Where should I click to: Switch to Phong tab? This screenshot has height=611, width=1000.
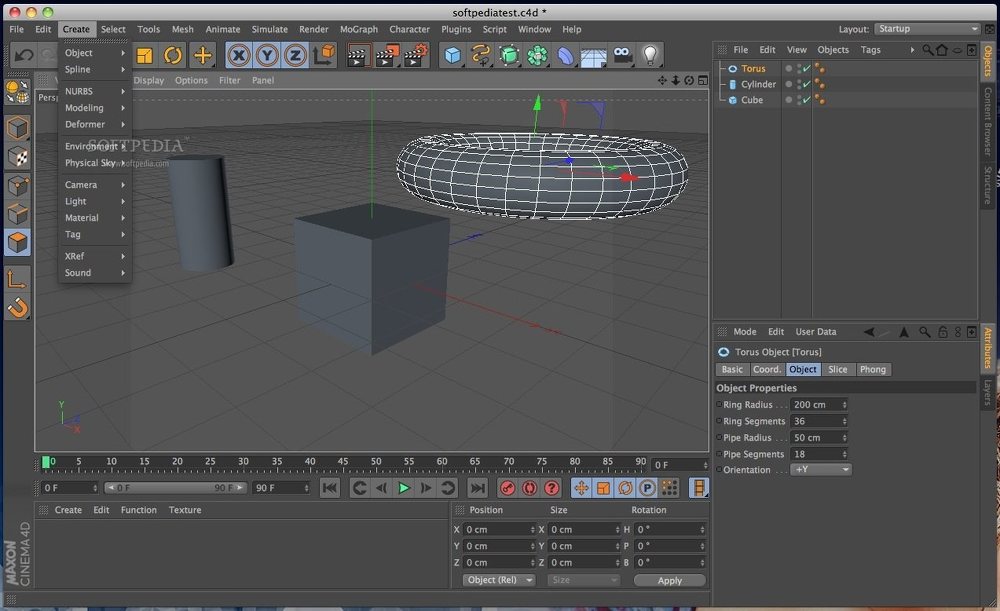[872, 369]
